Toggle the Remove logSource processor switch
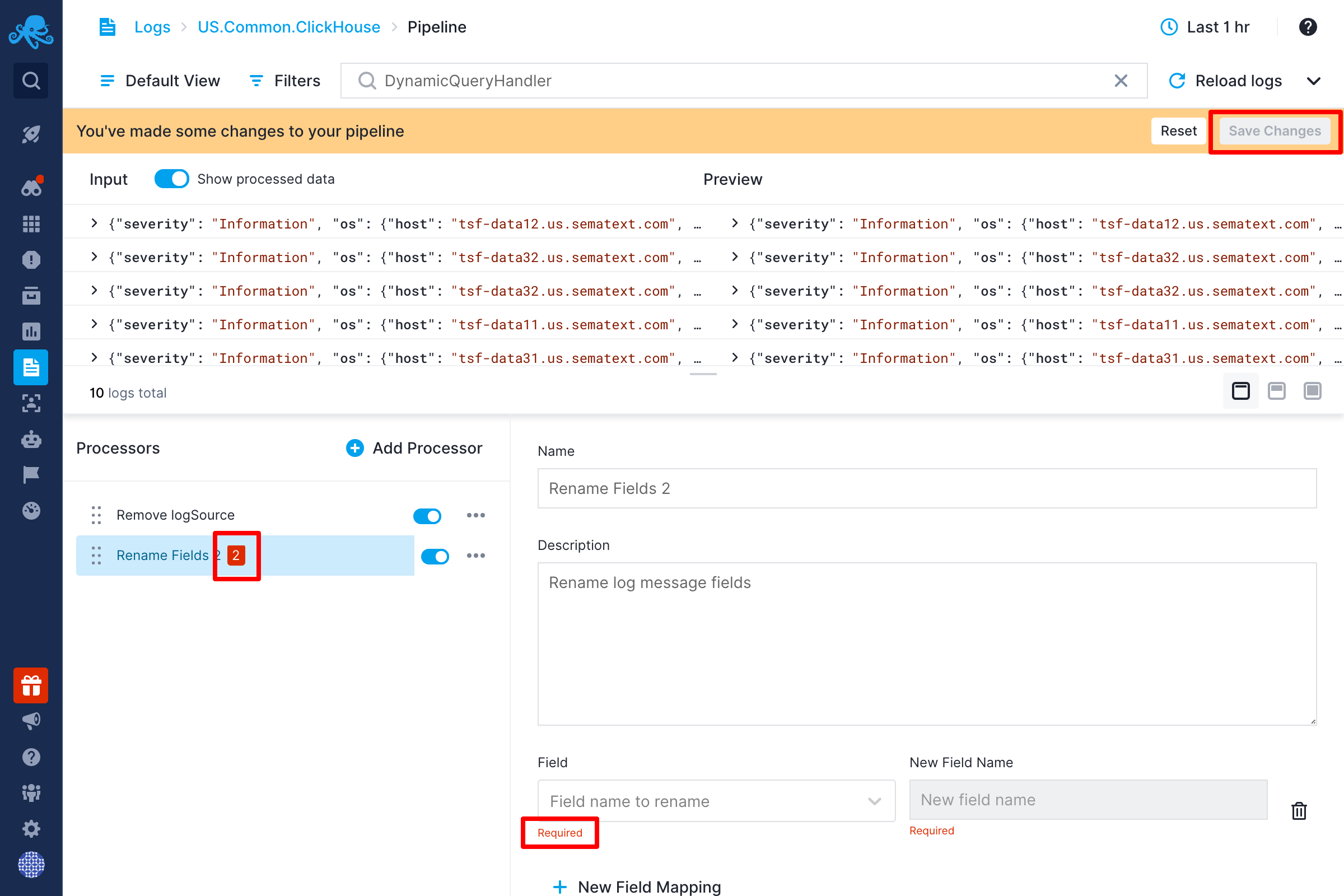Screen dimensions: 1344x896 point(427,516)
